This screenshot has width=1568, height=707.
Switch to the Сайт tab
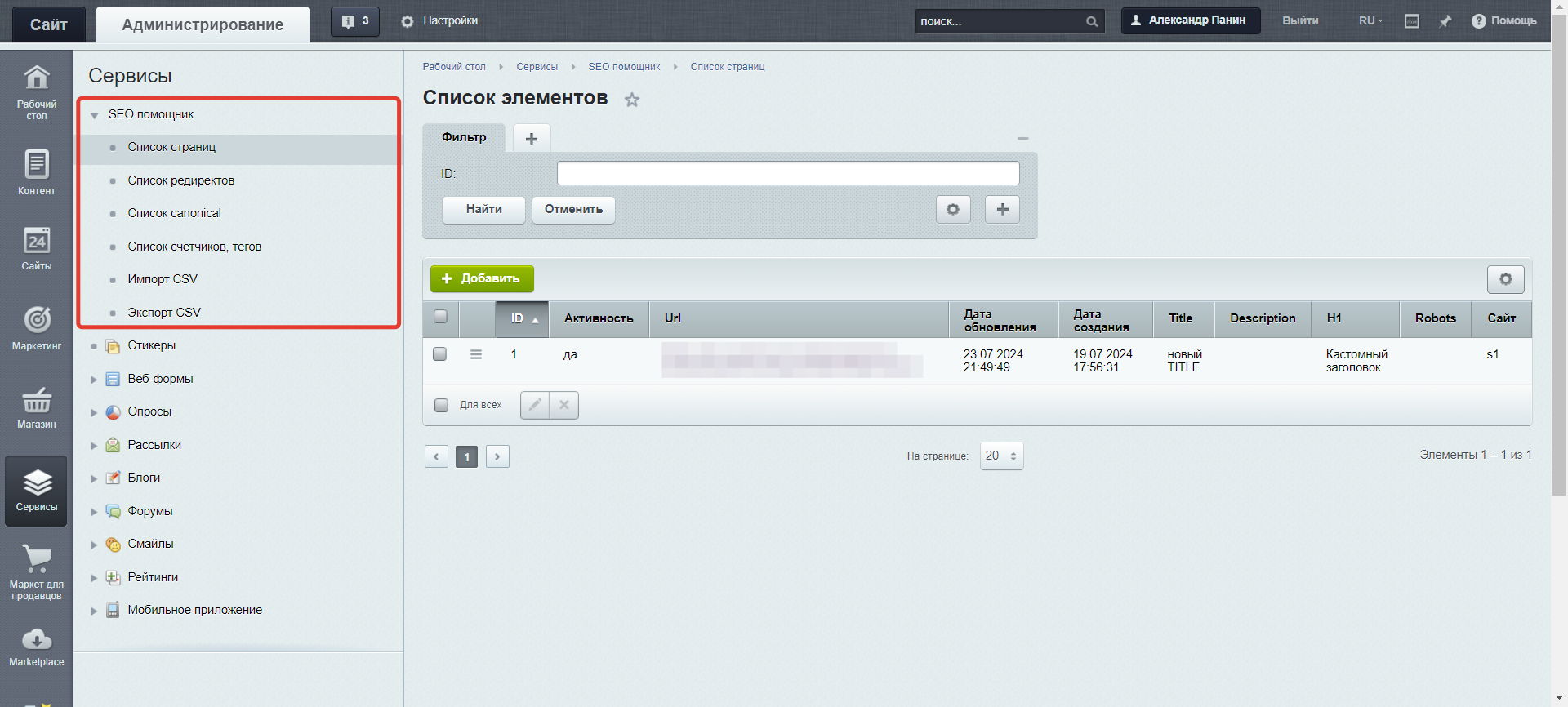(49, 24)
